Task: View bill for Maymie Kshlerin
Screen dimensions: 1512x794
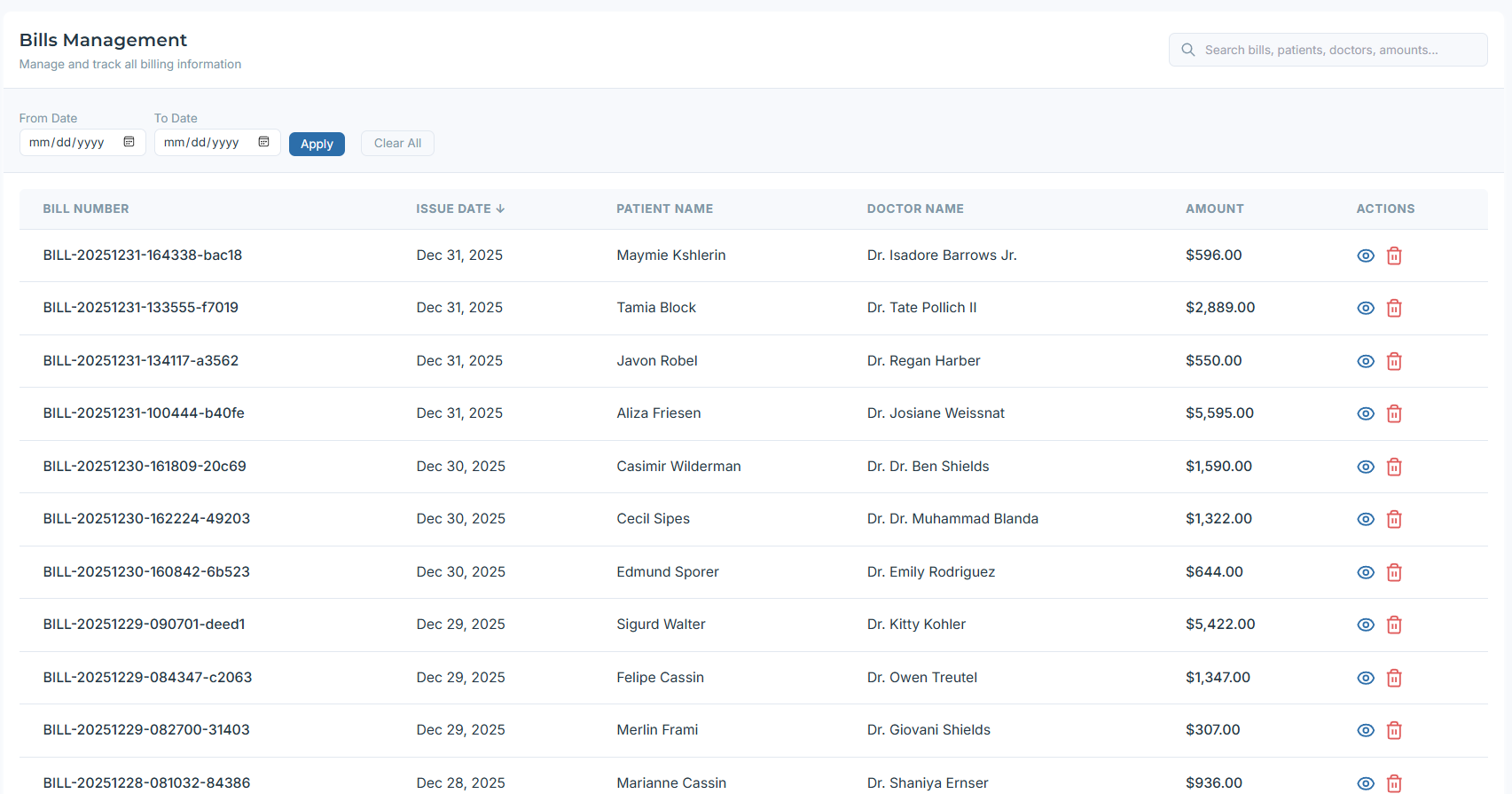Action: point(1366,255)
